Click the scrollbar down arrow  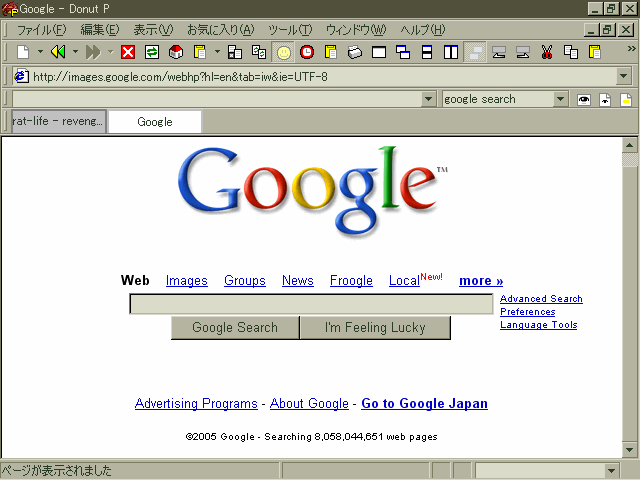click(x=630, y=450)
